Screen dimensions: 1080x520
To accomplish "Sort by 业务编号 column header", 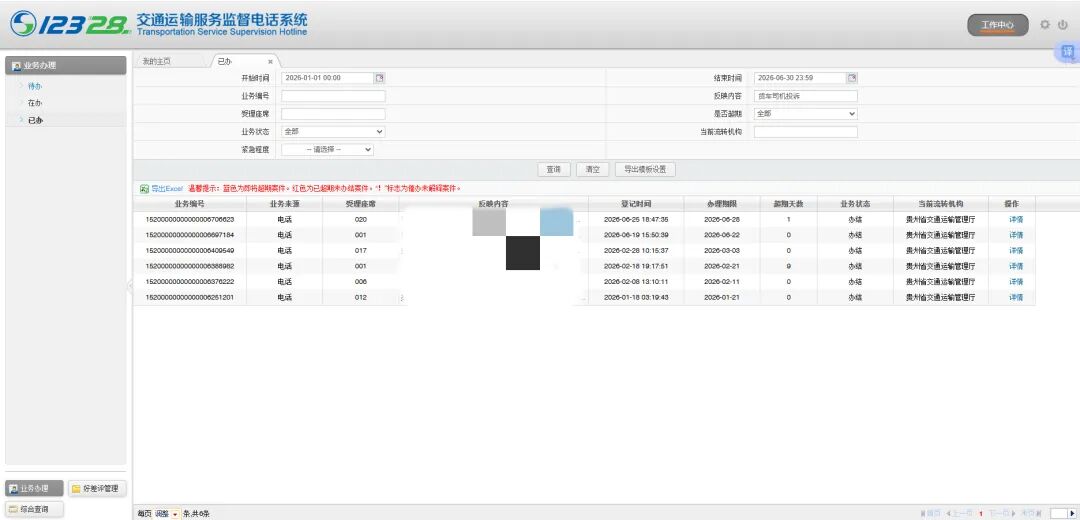I will click(x=189, y=204).
